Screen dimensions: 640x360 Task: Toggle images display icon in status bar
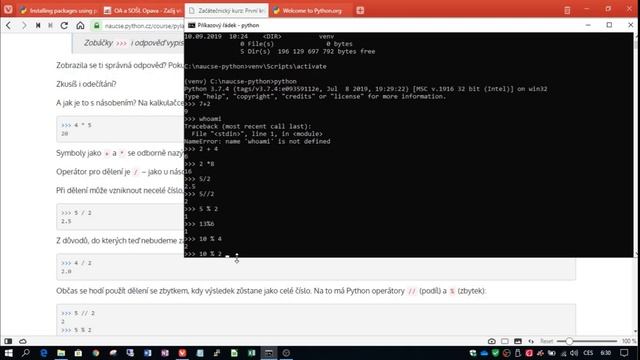click(x=518, y=341)
